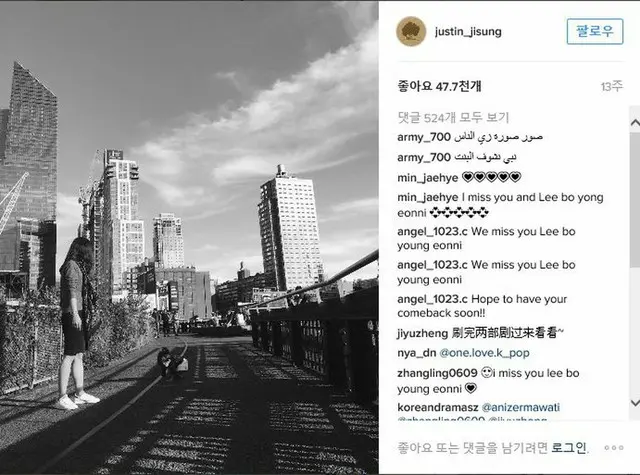Open commenter jiyuzheng's profile
The height and width of the screenshot is (475, 640).
tap(422, 333)
